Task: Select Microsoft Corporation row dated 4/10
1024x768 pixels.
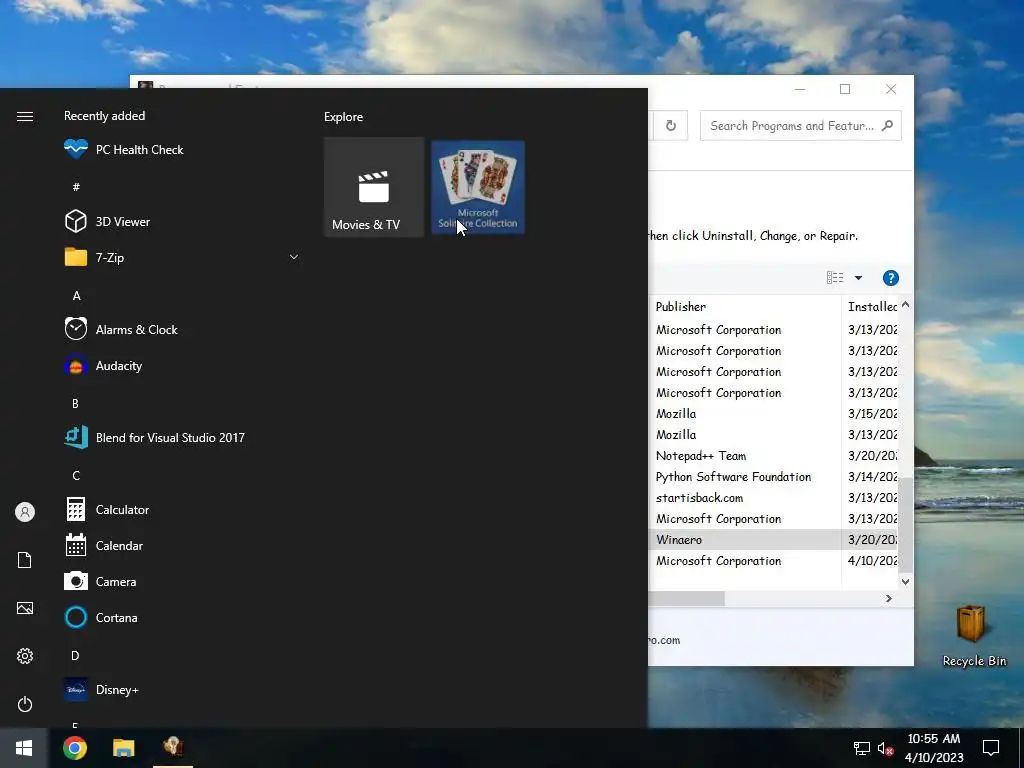Action: [773, 560]
